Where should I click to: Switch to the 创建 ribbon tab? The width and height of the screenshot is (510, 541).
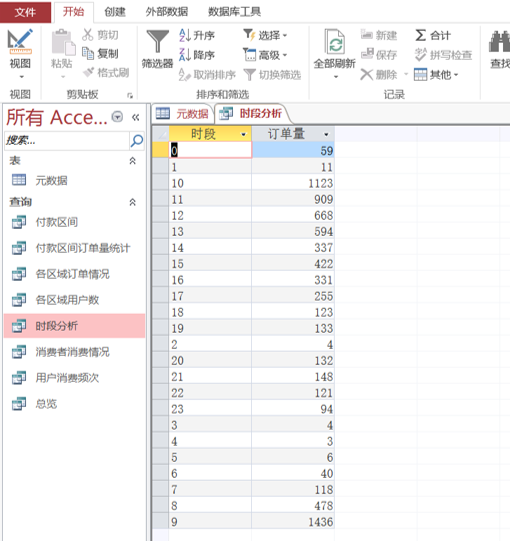click(115, 12)
